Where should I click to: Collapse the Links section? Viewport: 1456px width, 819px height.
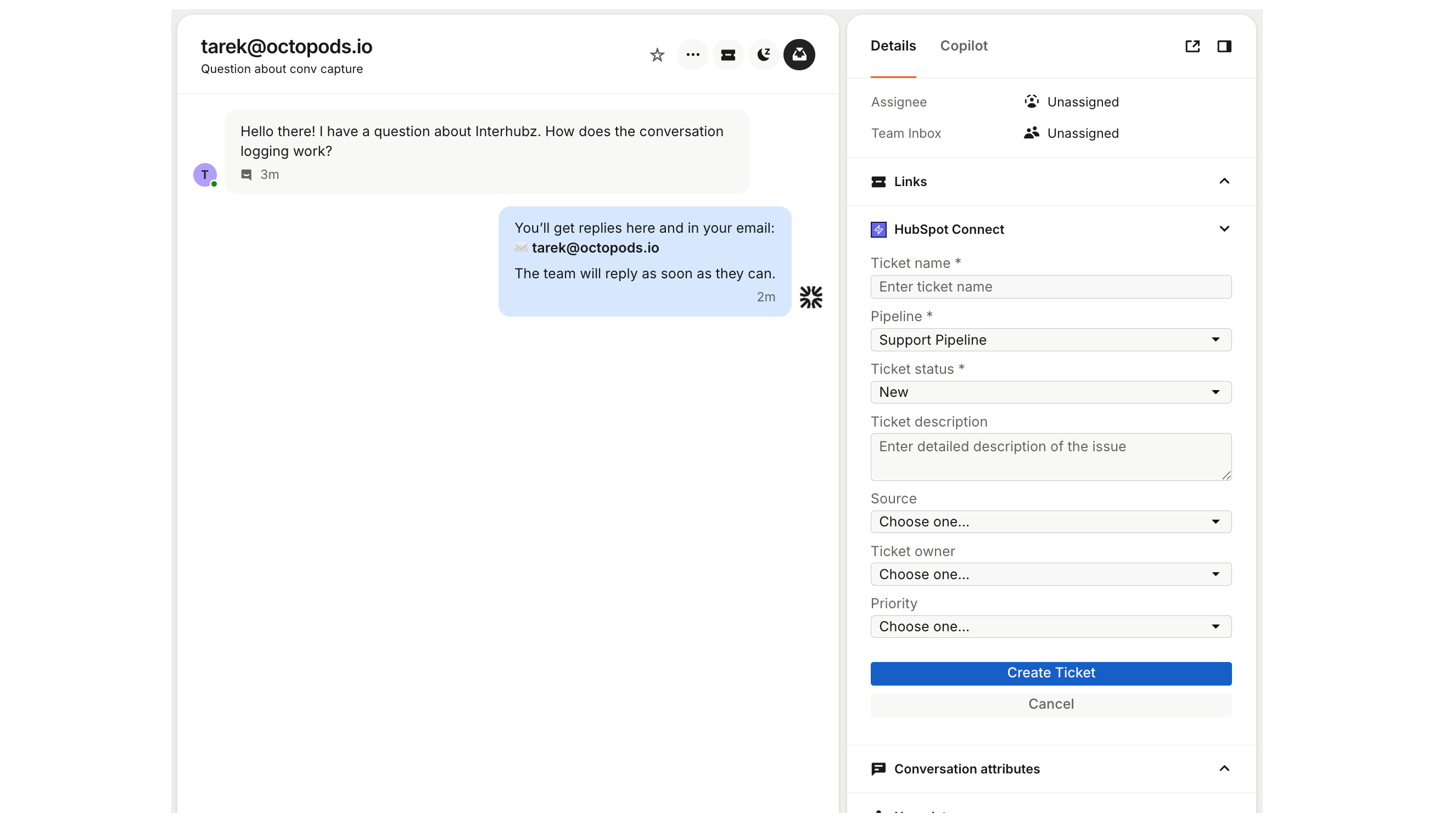[x=1224, y=182]
